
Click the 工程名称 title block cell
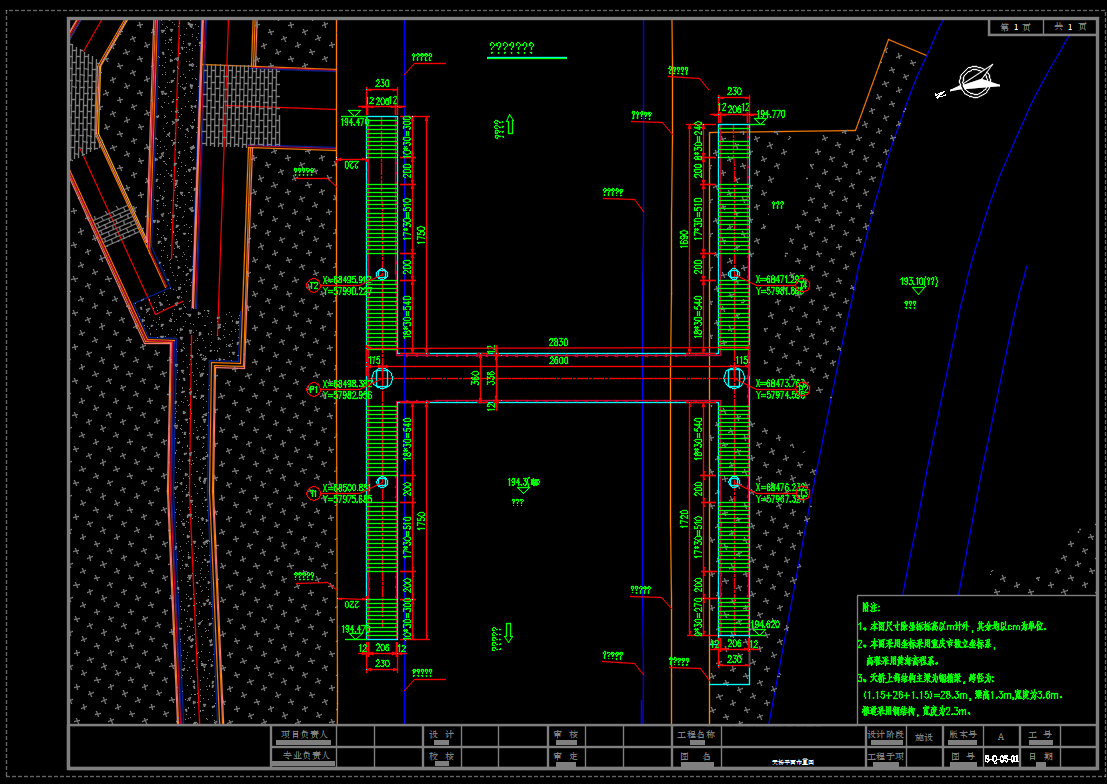(696, 735)
